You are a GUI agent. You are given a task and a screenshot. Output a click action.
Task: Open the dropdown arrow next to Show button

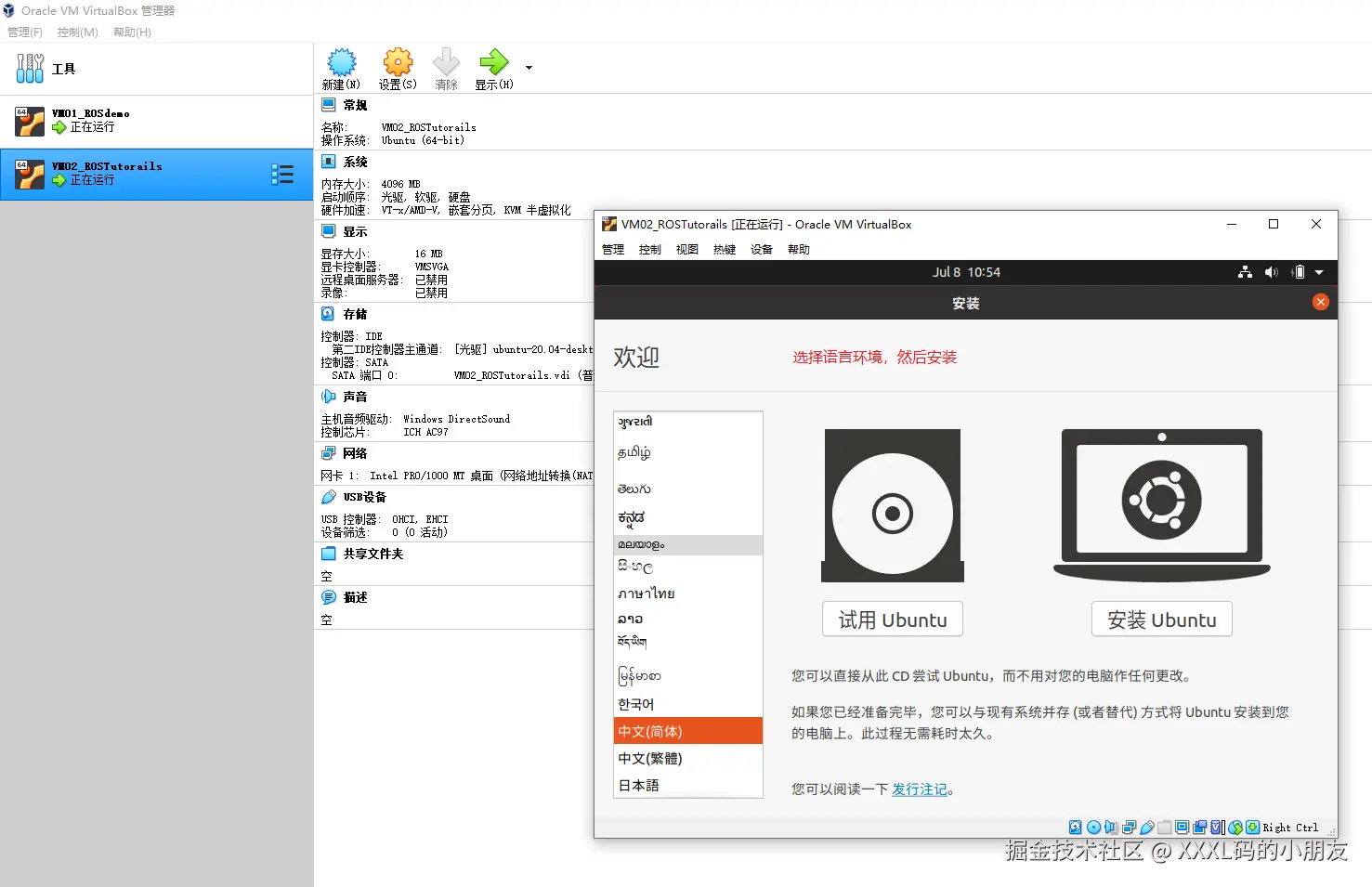[529, 68]
